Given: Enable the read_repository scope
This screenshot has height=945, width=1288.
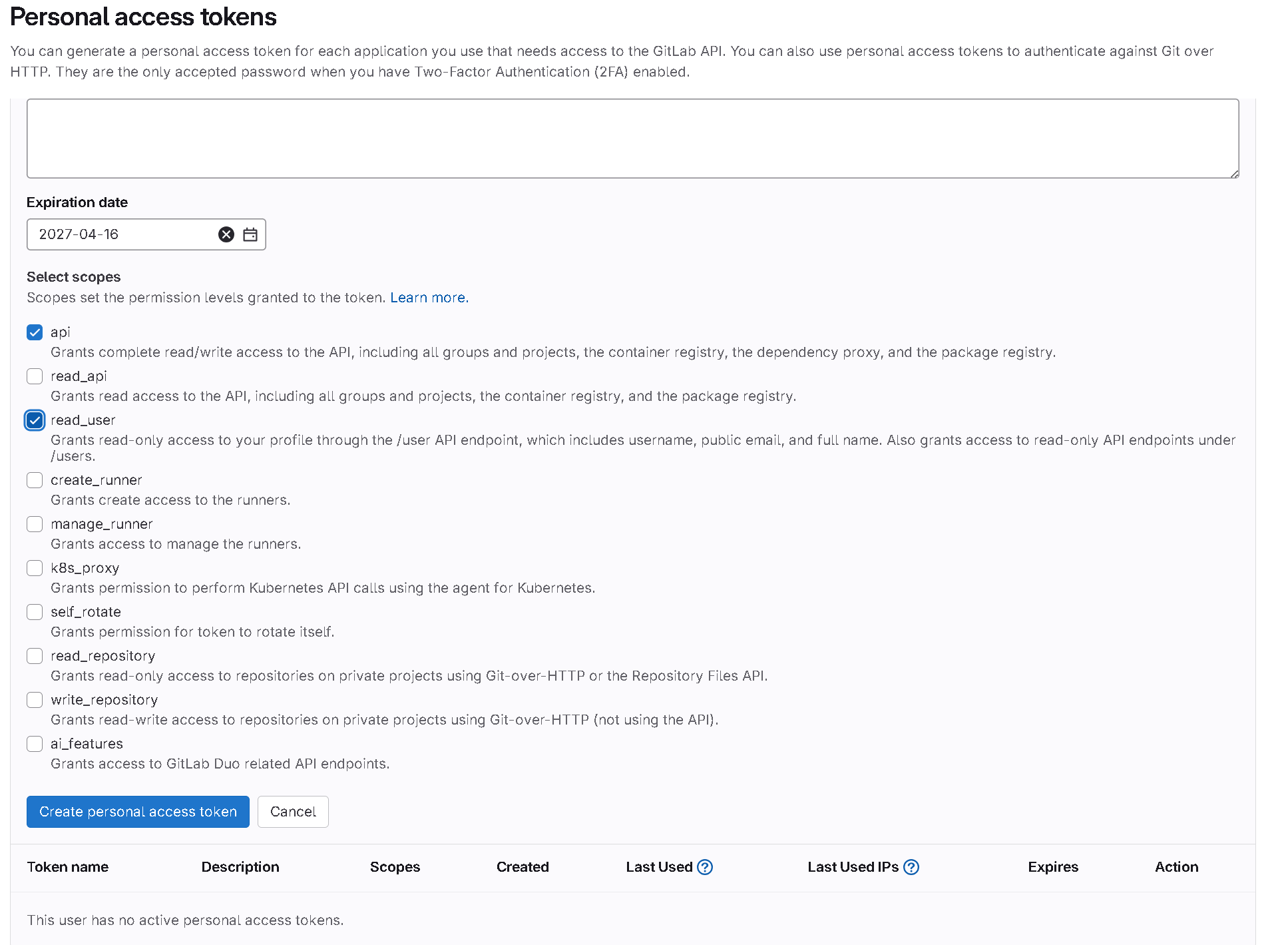Looking at the screenshot, I should pyautogui.click(x=35, y=656).
